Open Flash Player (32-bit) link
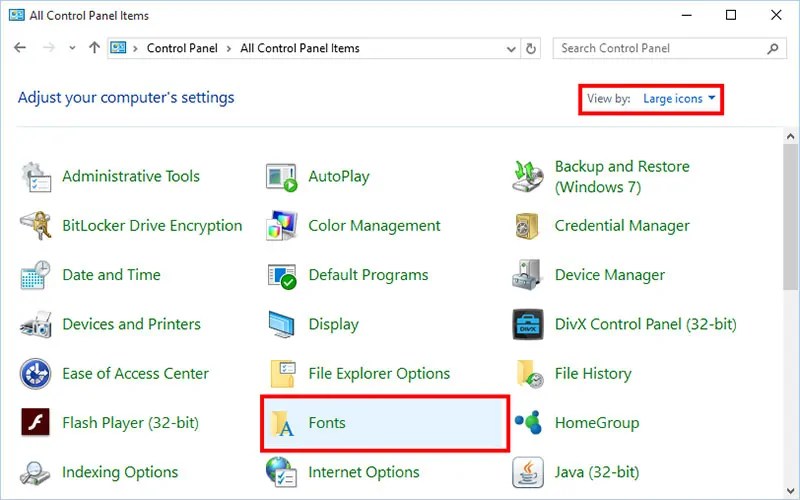The width and height of the screenshot is (800, 500). pos(131,423)
